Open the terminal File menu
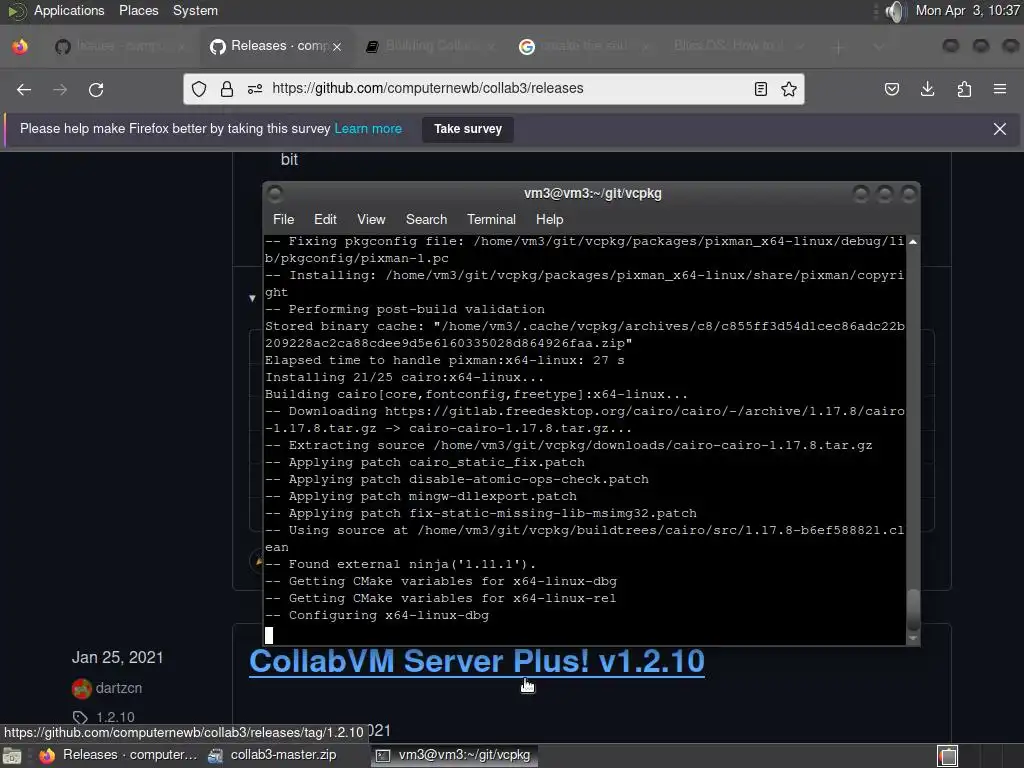 tap(283, 219)
